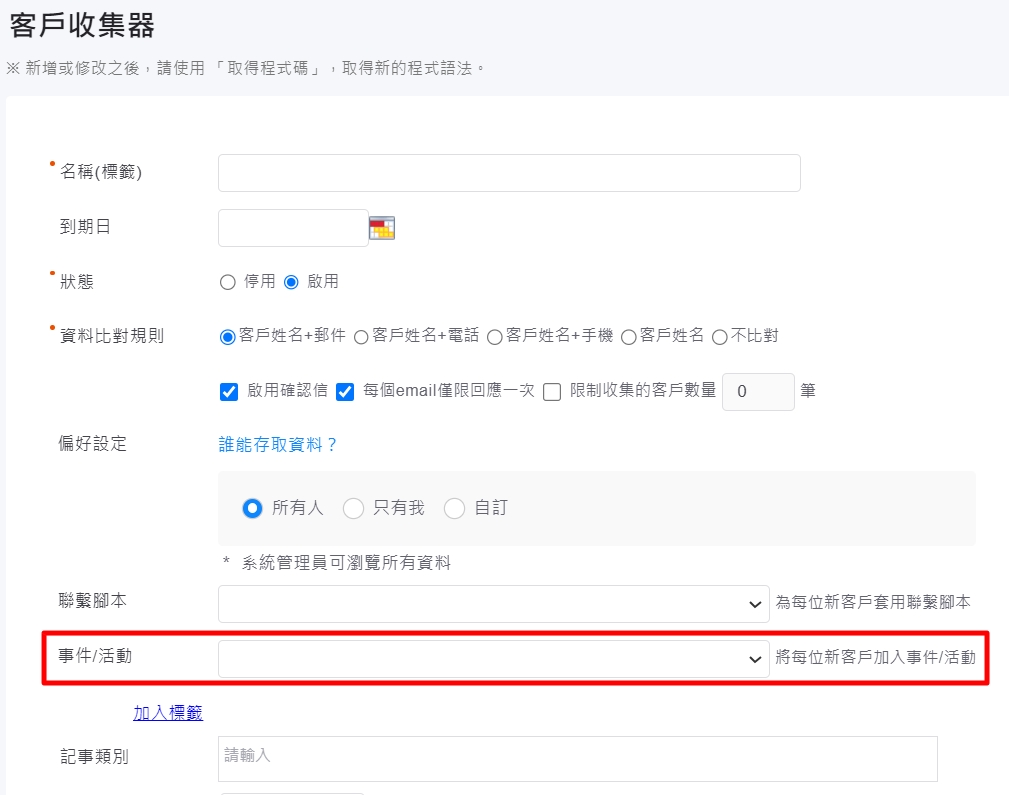Choose 客戶姓名+郵件 matching rule
This screenshot has width=1009, height=795.
[x=227, y=337]
